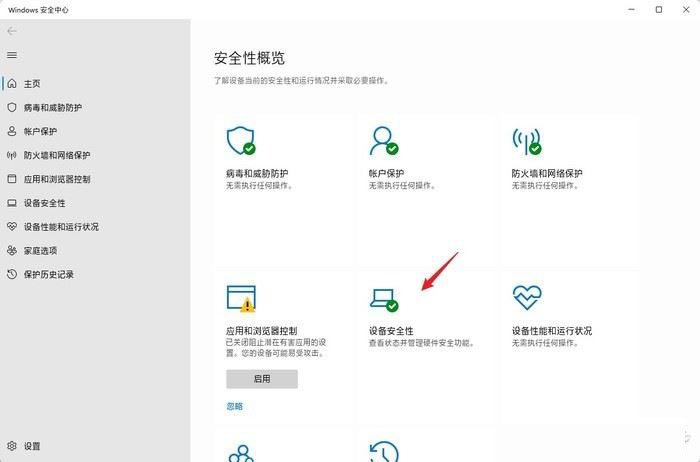Open the large heart icon in the 设备性能和运行状况 card
700x462 pixels.
pos(527,298)
